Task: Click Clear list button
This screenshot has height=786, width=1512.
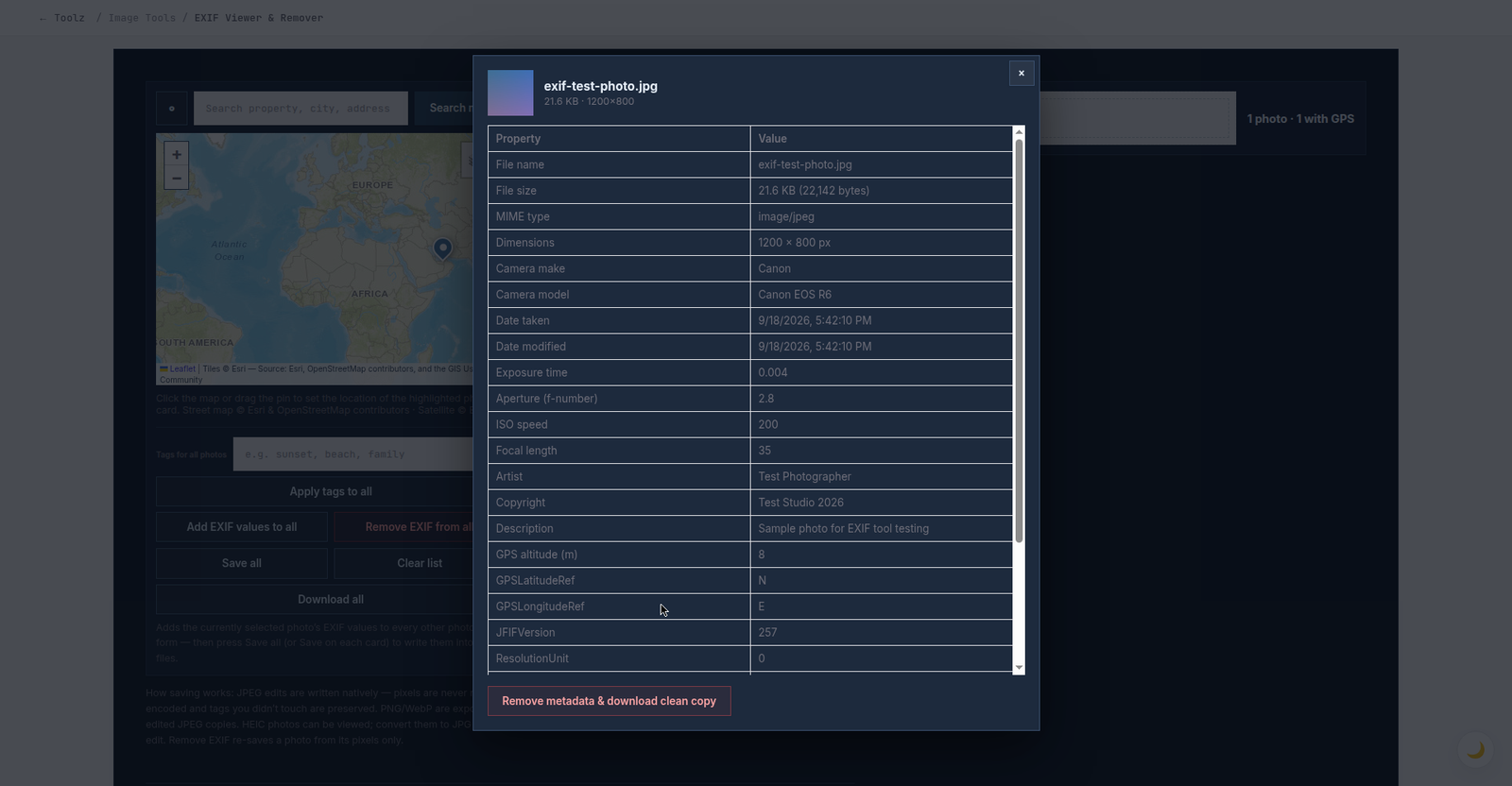Action: tap(404, 563)
